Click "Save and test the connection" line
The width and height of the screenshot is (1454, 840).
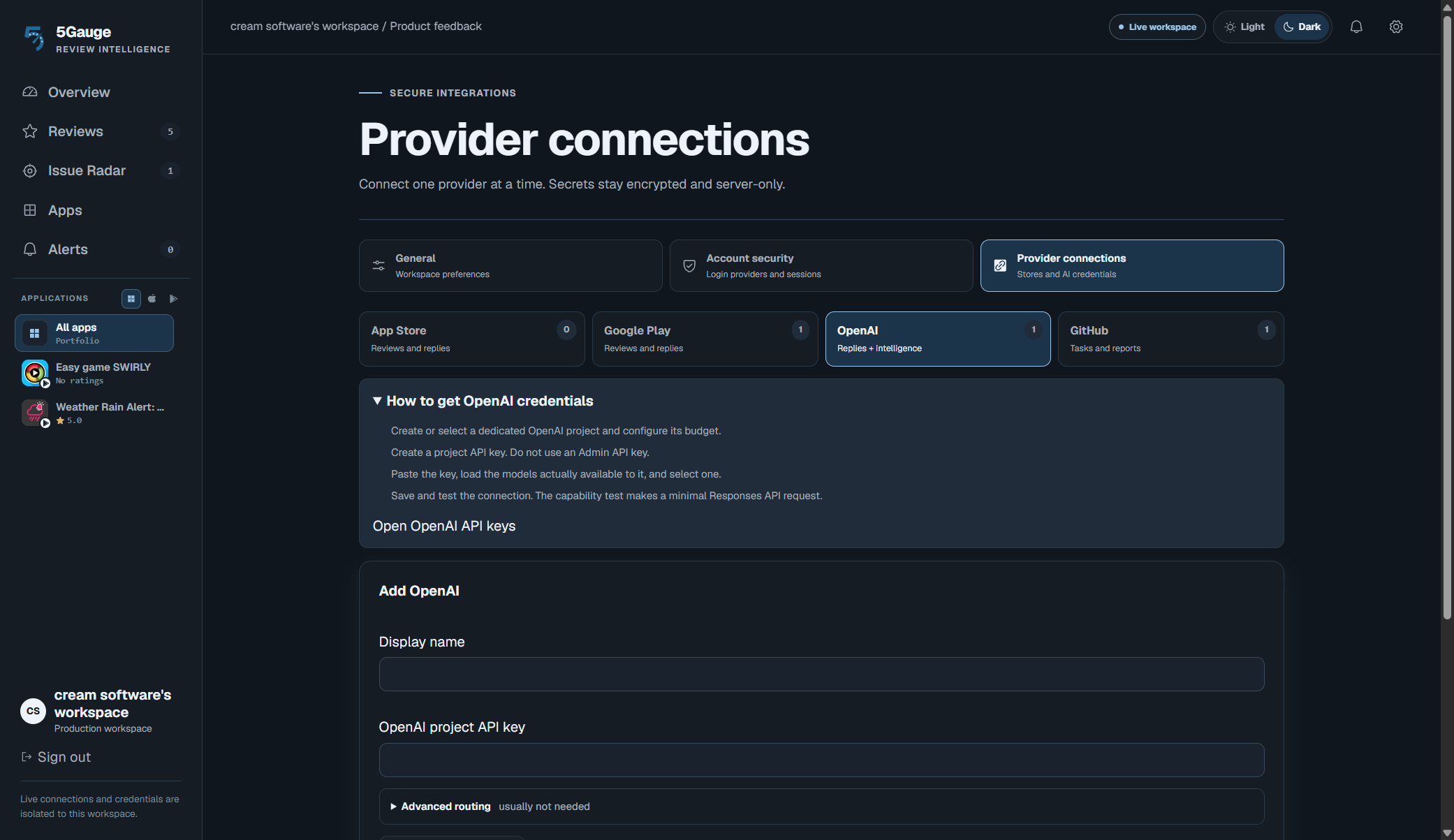click(607, 496)
